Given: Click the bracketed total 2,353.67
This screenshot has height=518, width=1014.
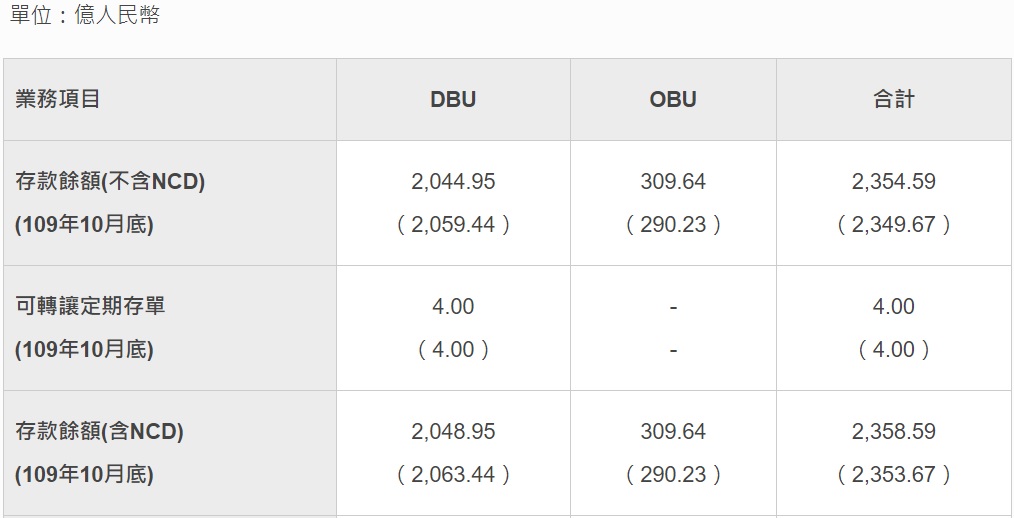Looking at the screenshot, I should coord(894,474).
